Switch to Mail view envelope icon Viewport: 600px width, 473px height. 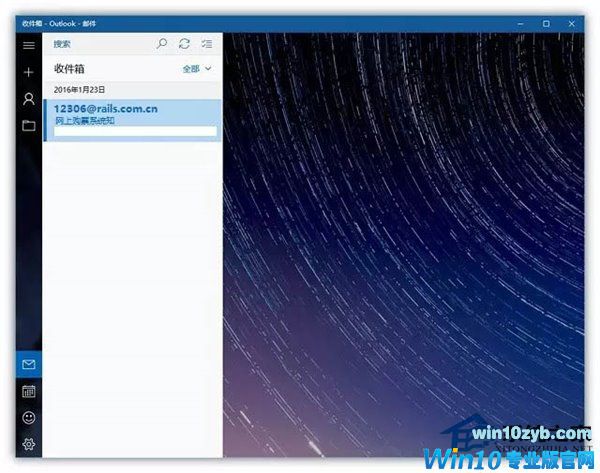[29, 364]
